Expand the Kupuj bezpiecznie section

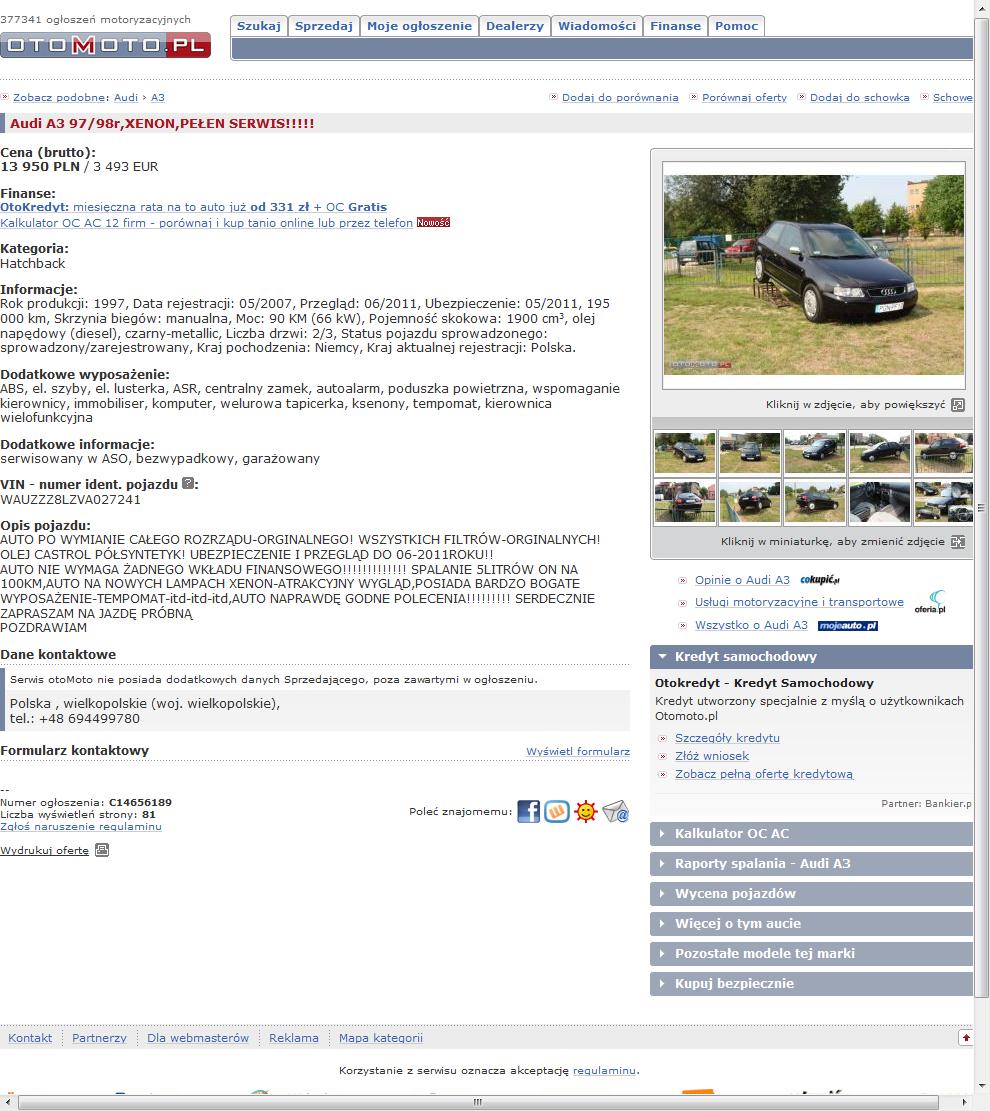point(811,983)
